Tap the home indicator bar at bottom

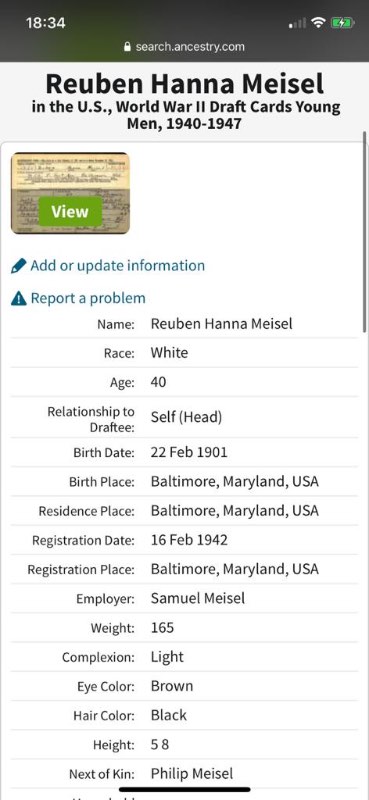click(x=184, y=789)
